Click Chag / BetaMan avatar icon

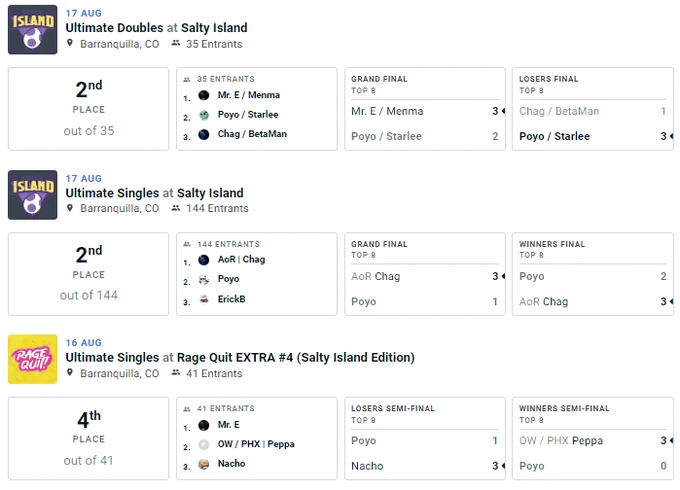tap(203, 134)
